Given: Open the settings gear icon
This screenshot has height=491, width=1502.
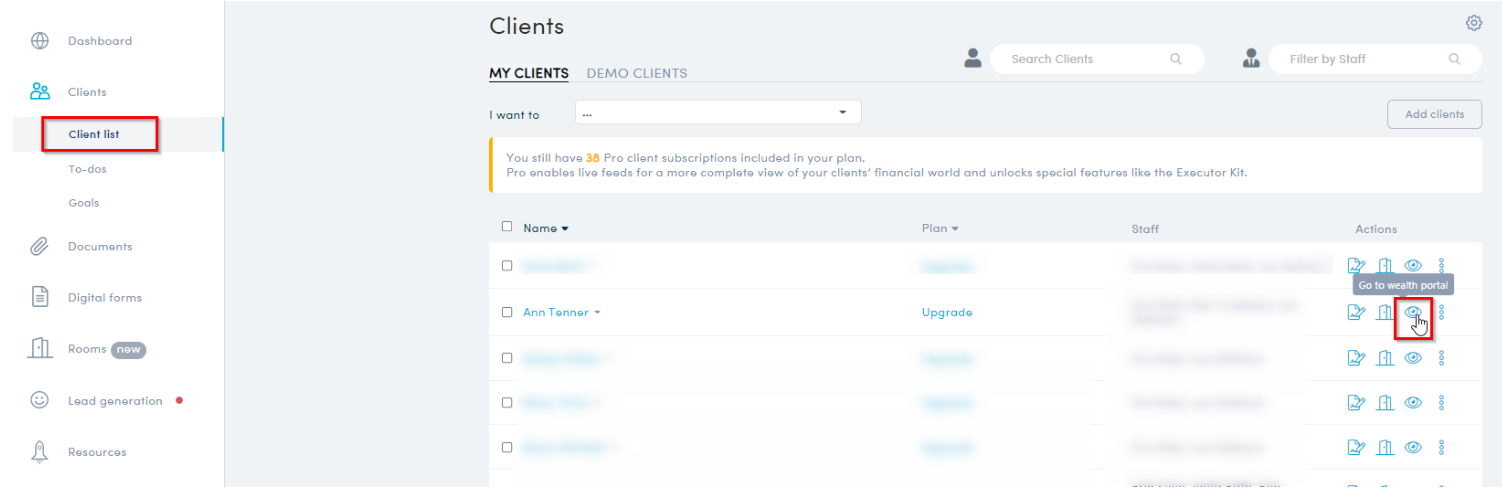Looking at the screenshot, I should (x=1473, y=23).
